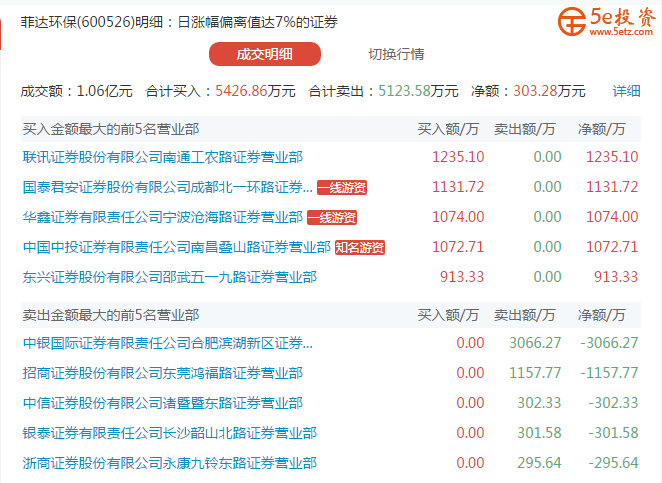
Task: Click 一线游资 badge on 国泰君安 row
Action: tap(342, 187)
